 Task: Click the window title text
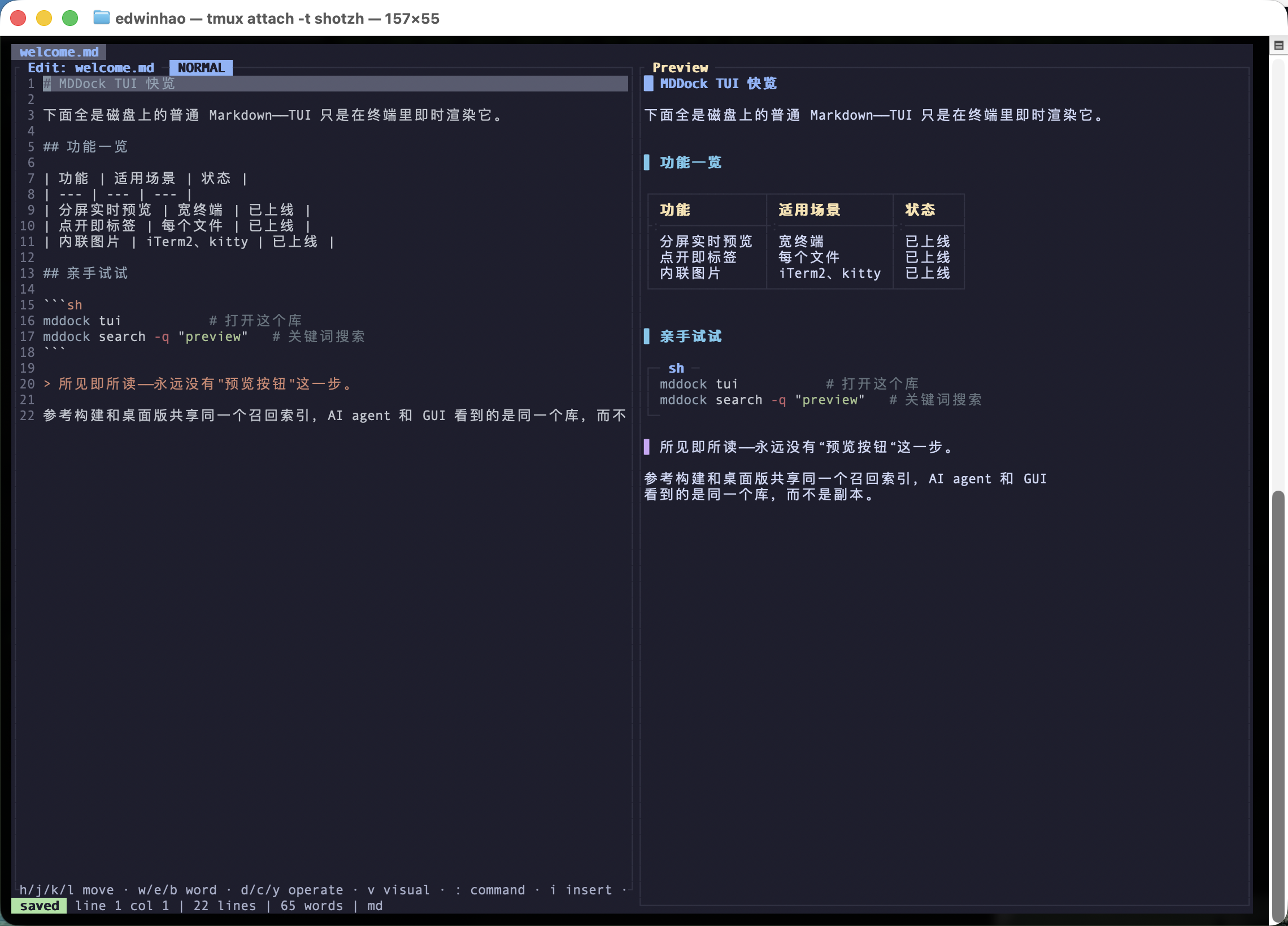pyautogui.click(x=277, y=18)
